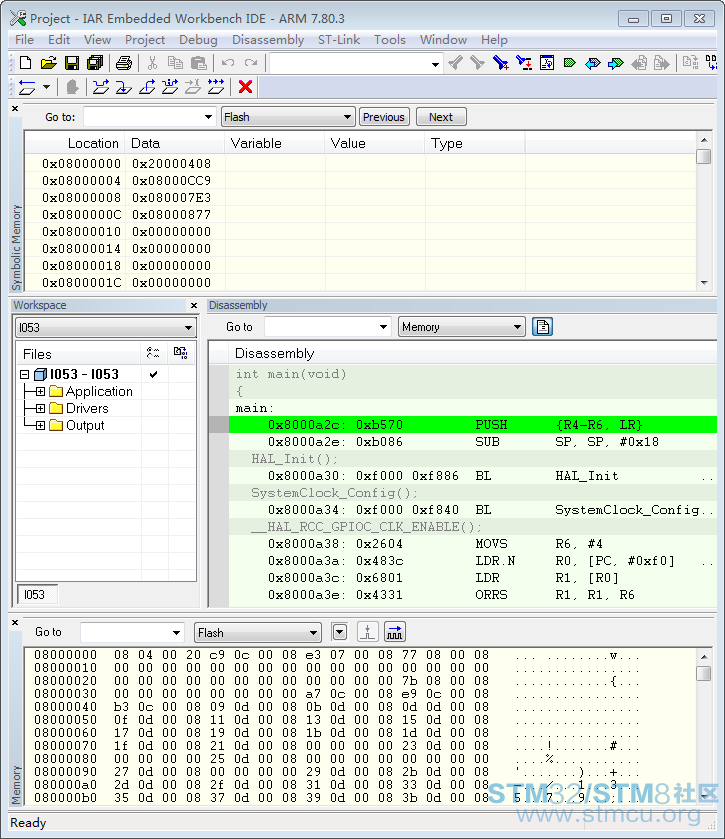The width and height of the screenshot is (725, 839).
Task: Open the Debug menu
Action: coord(198,40)
